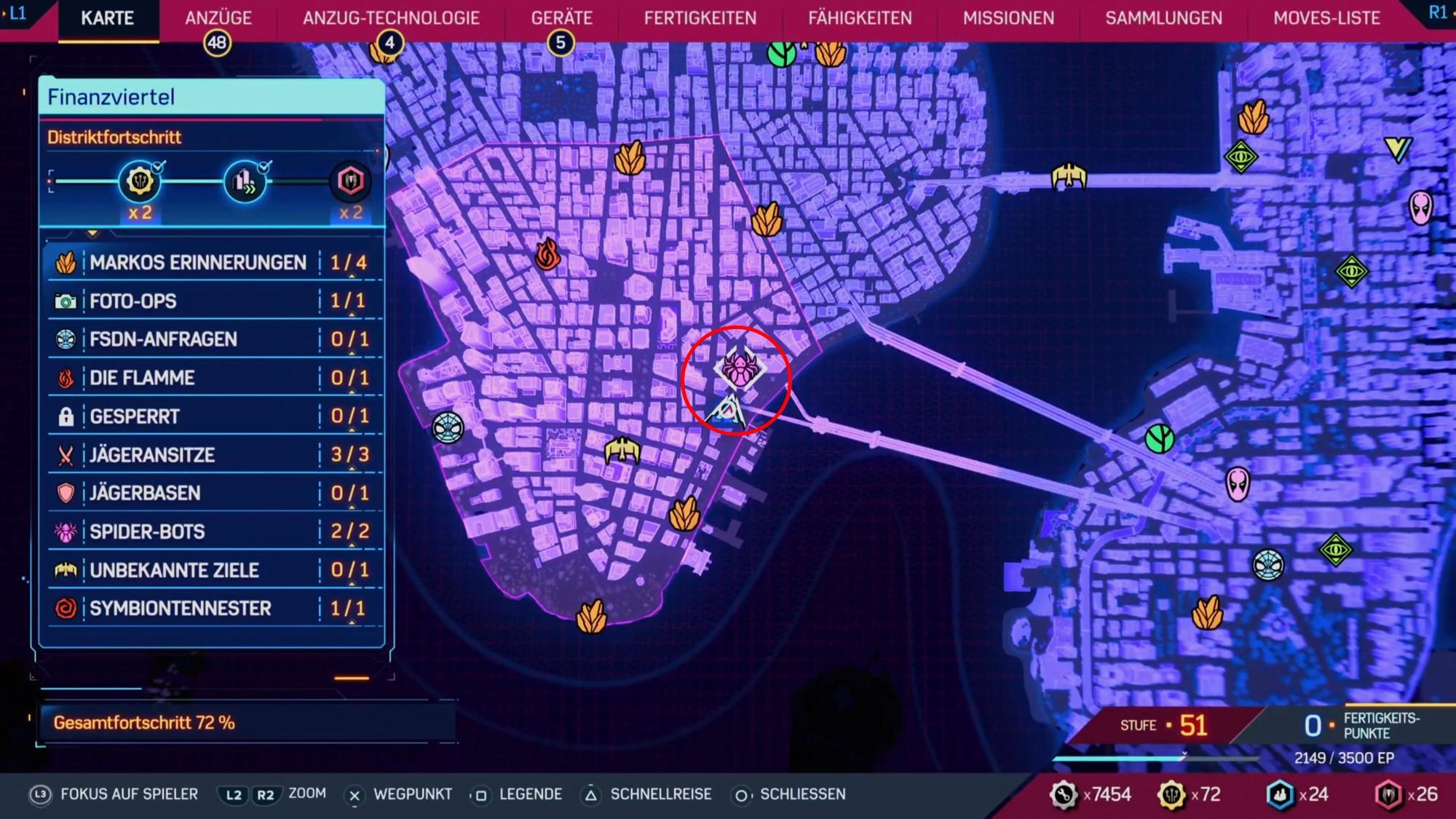Click the EP experience progress bar
1456x819 pixels.
(1155, 759)
